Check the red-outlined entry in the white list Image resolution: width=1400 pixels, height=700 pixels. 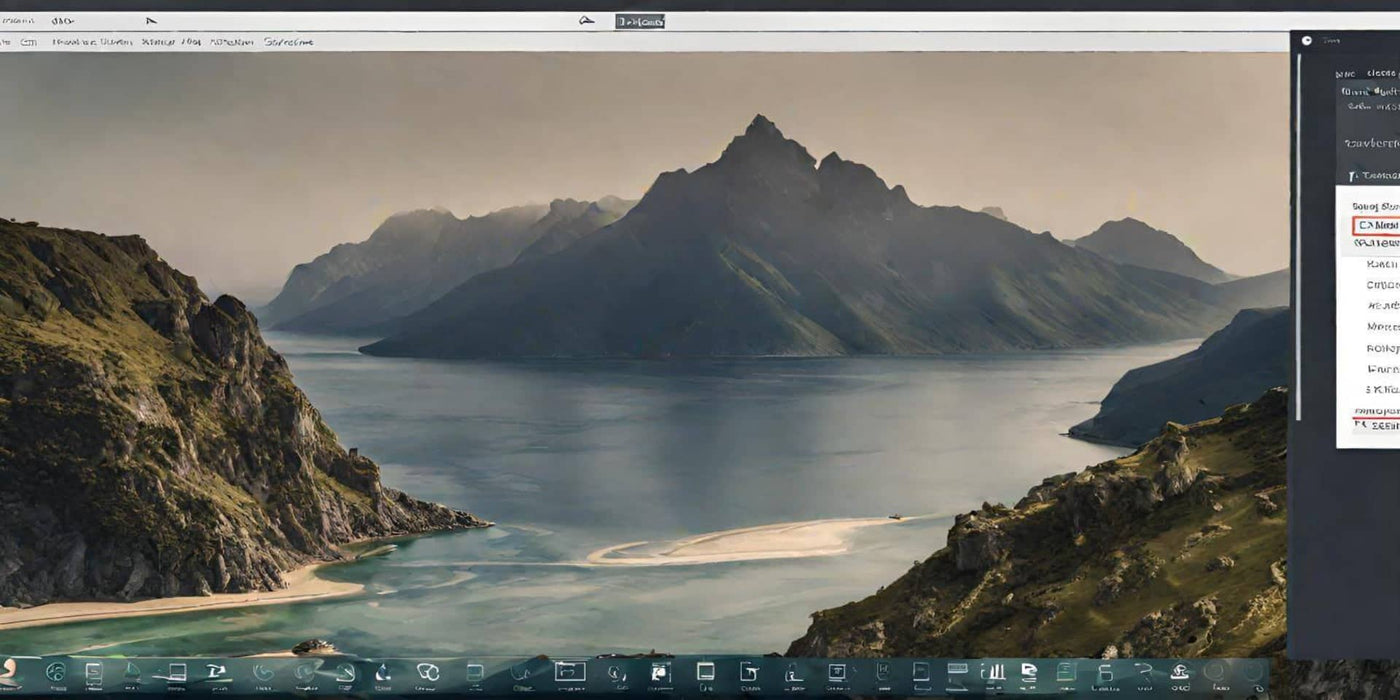(1376, 226)
